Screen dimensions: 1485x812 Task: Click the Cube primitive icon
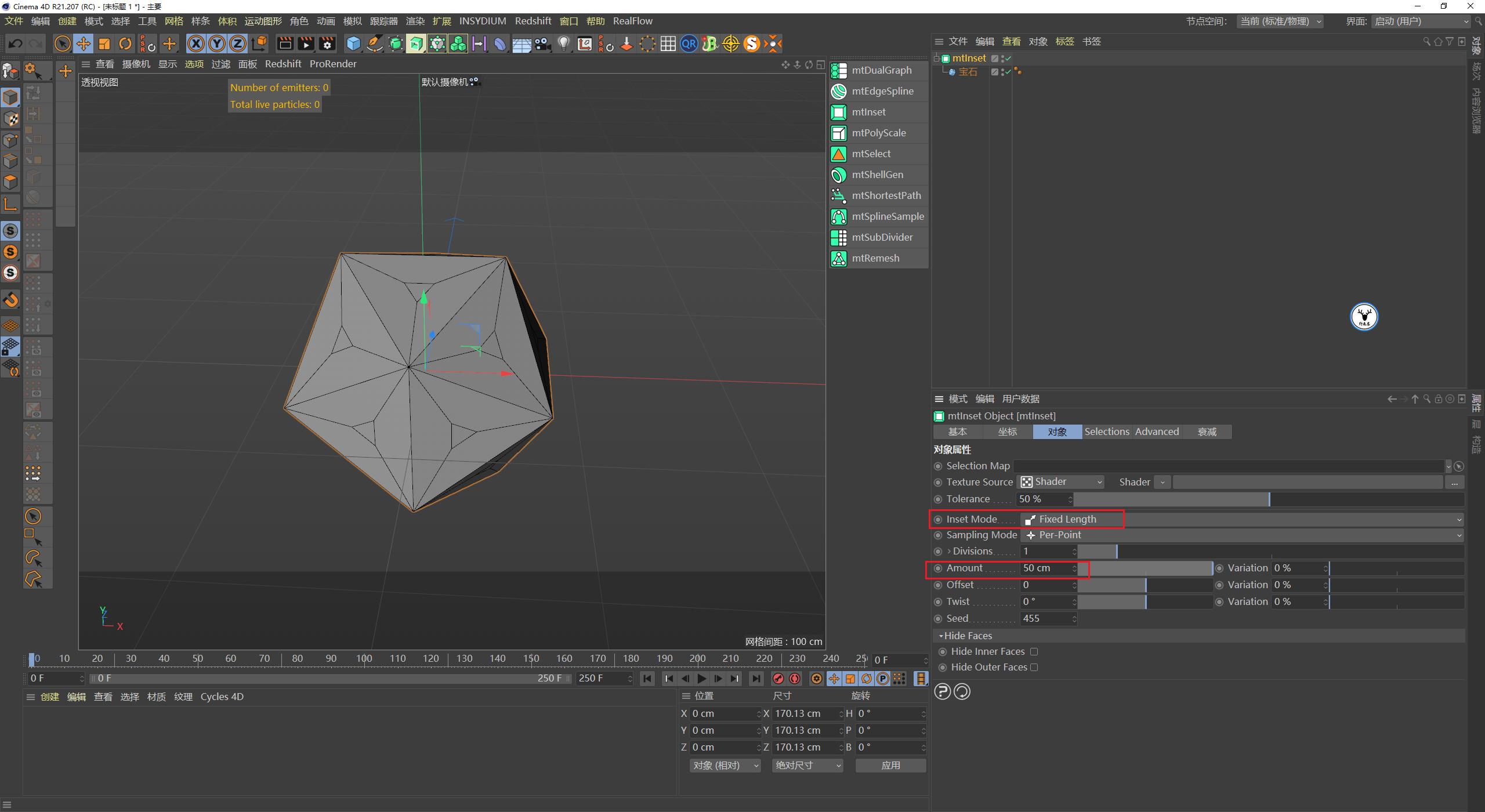coord(353,43)
